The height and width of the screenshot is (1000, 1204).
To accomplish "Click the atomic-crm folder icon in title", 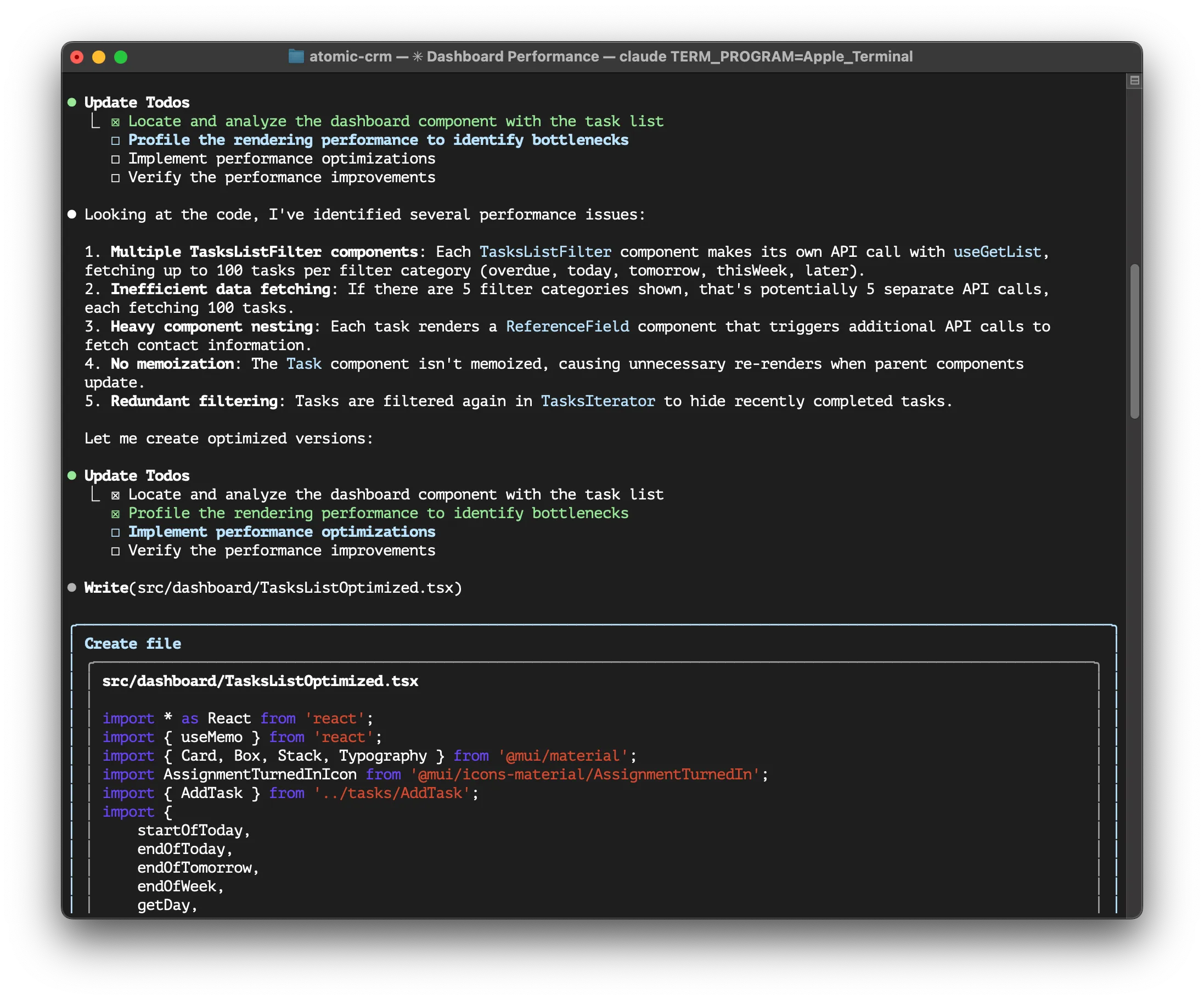I will pos(296,56).
